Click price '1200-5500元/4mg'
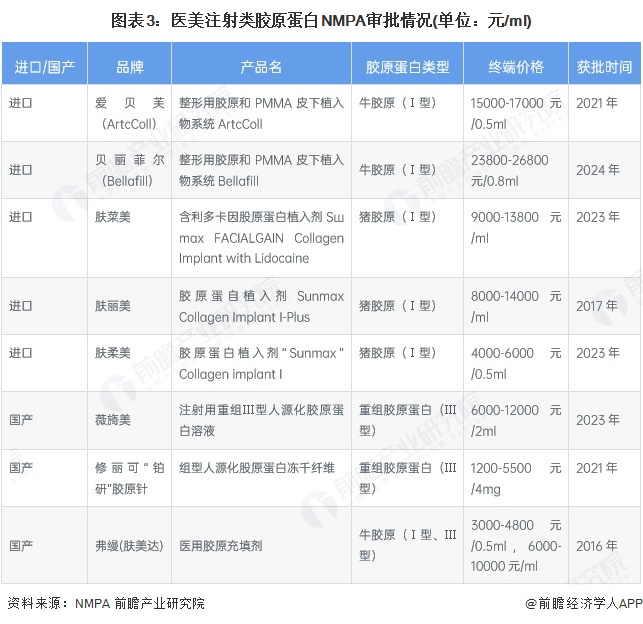 pos(516,478)
